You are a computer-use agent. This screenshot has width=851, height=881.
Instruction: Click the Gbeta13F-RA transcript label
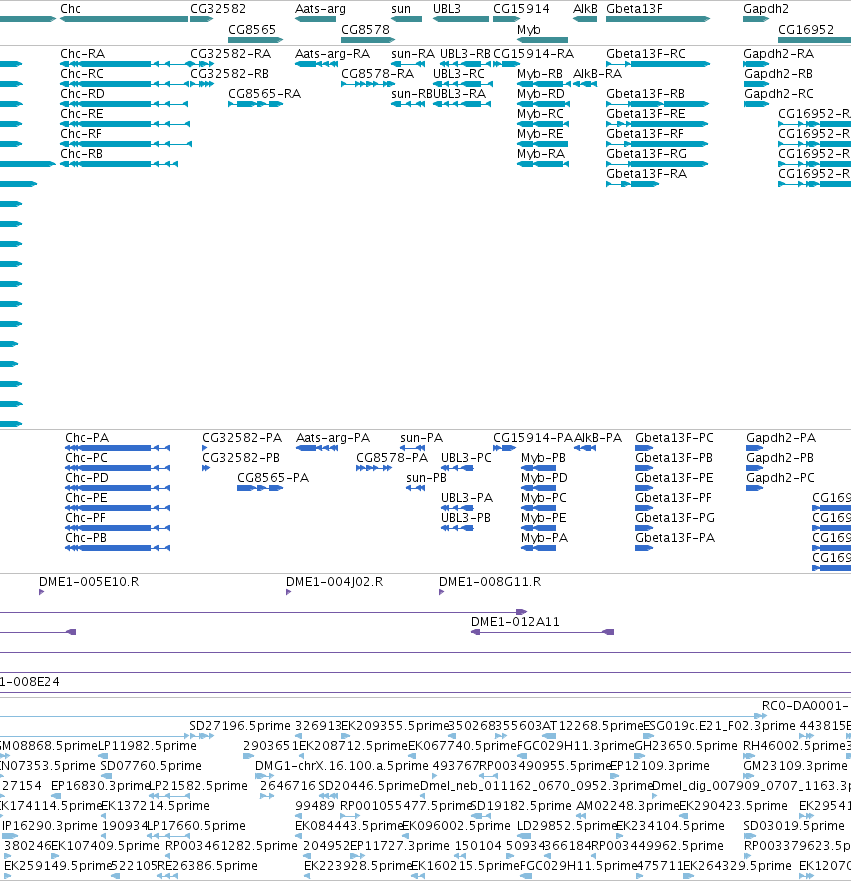pyautogui.click(x=647, y=174)
